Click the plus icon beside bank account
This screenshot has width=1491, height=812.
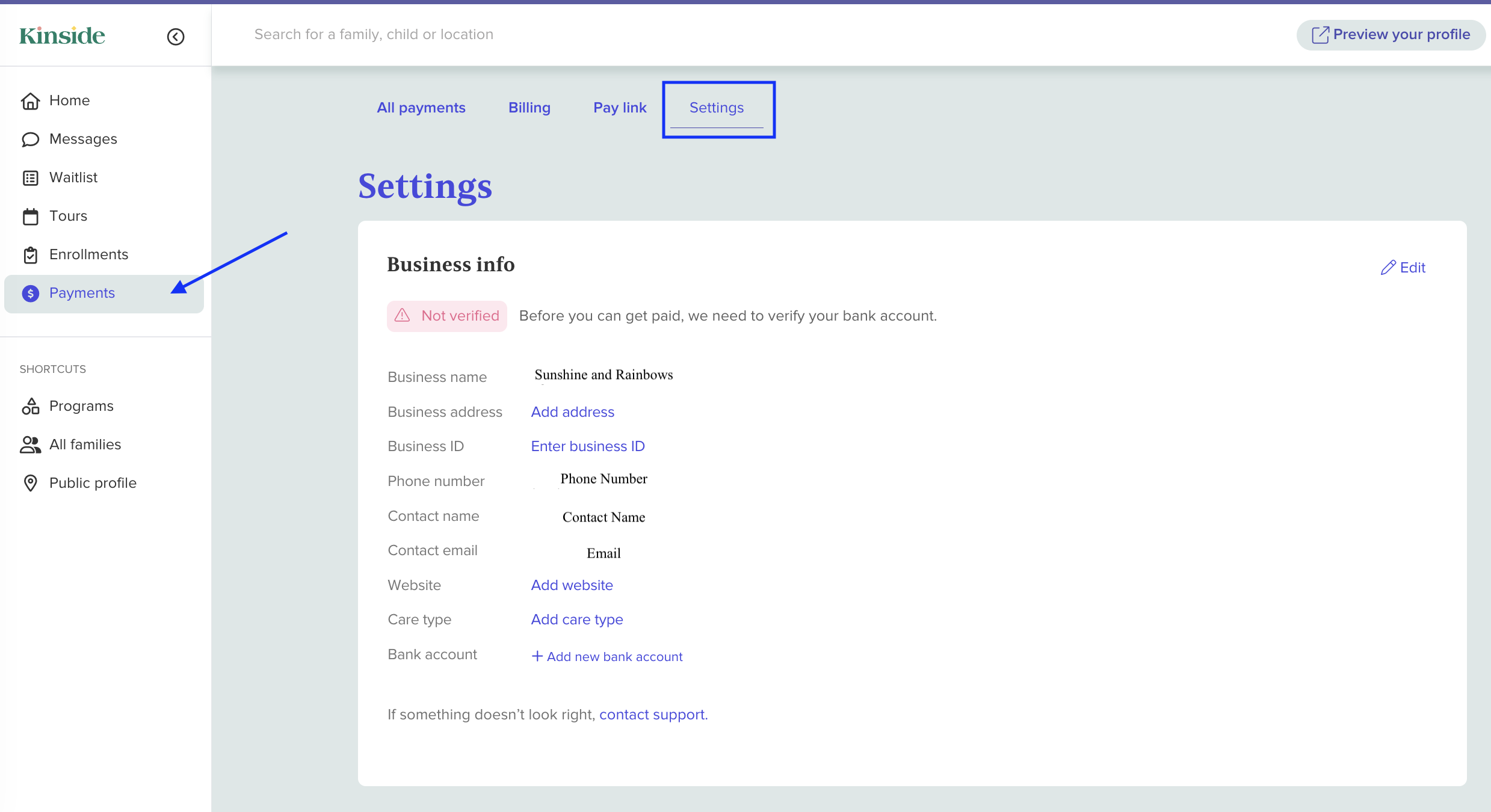click(x=537, y=656)
